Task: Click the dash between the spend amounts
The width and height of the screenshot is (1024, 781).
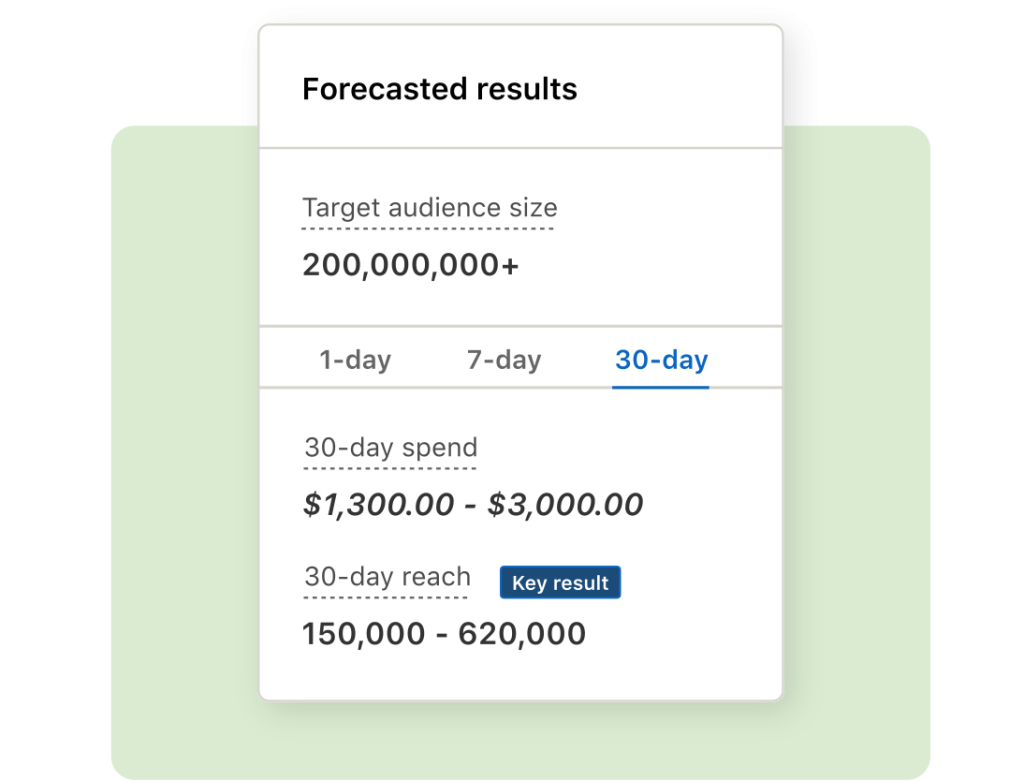Action: (x=471, y=506)
